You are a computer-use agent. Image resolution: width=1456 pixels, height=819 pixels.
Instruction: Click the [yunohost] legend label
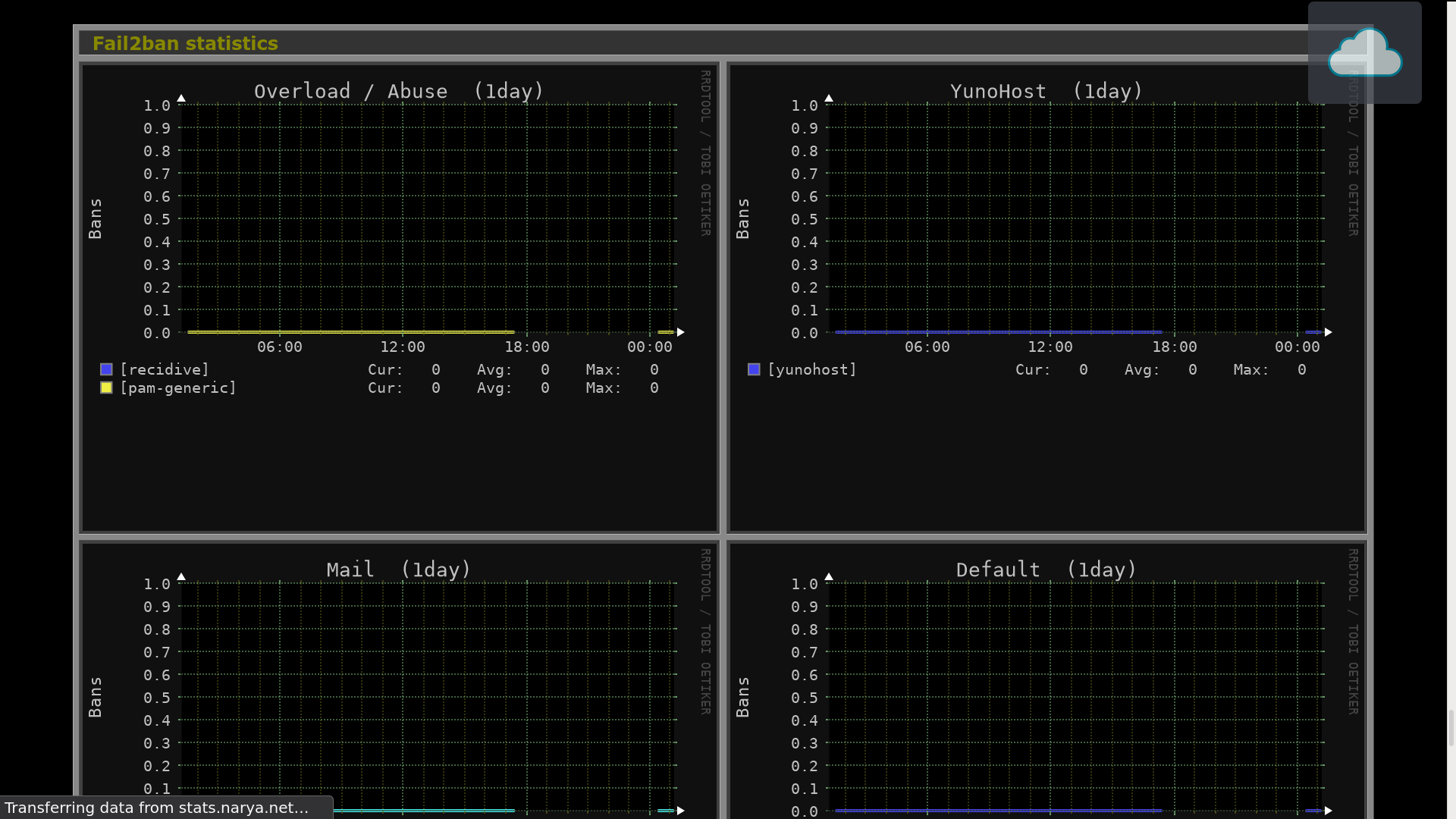pyautogui.click(x=811, y=369)
